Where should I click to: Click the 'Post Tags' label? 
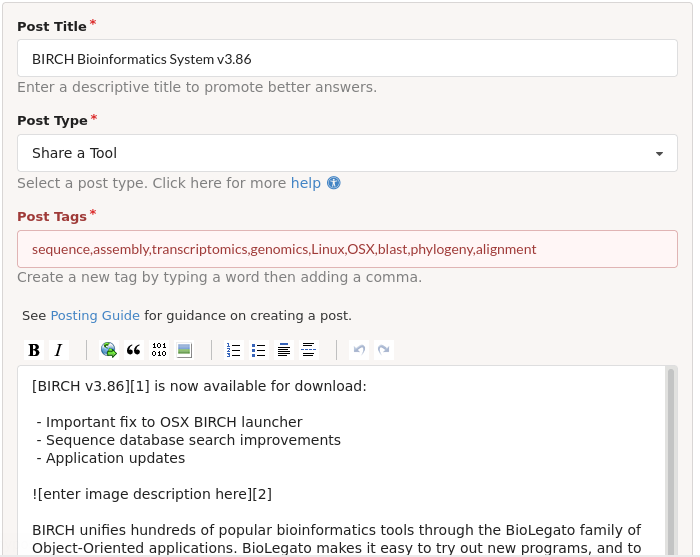(52, 216)
